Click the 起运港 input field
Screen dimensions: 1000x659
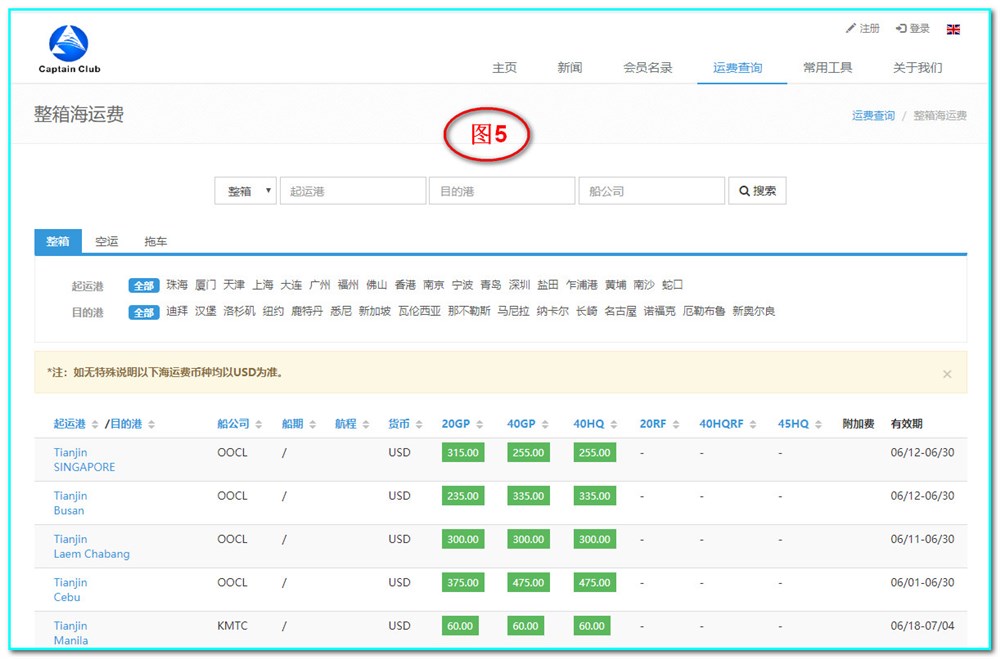tap(352, 191)
